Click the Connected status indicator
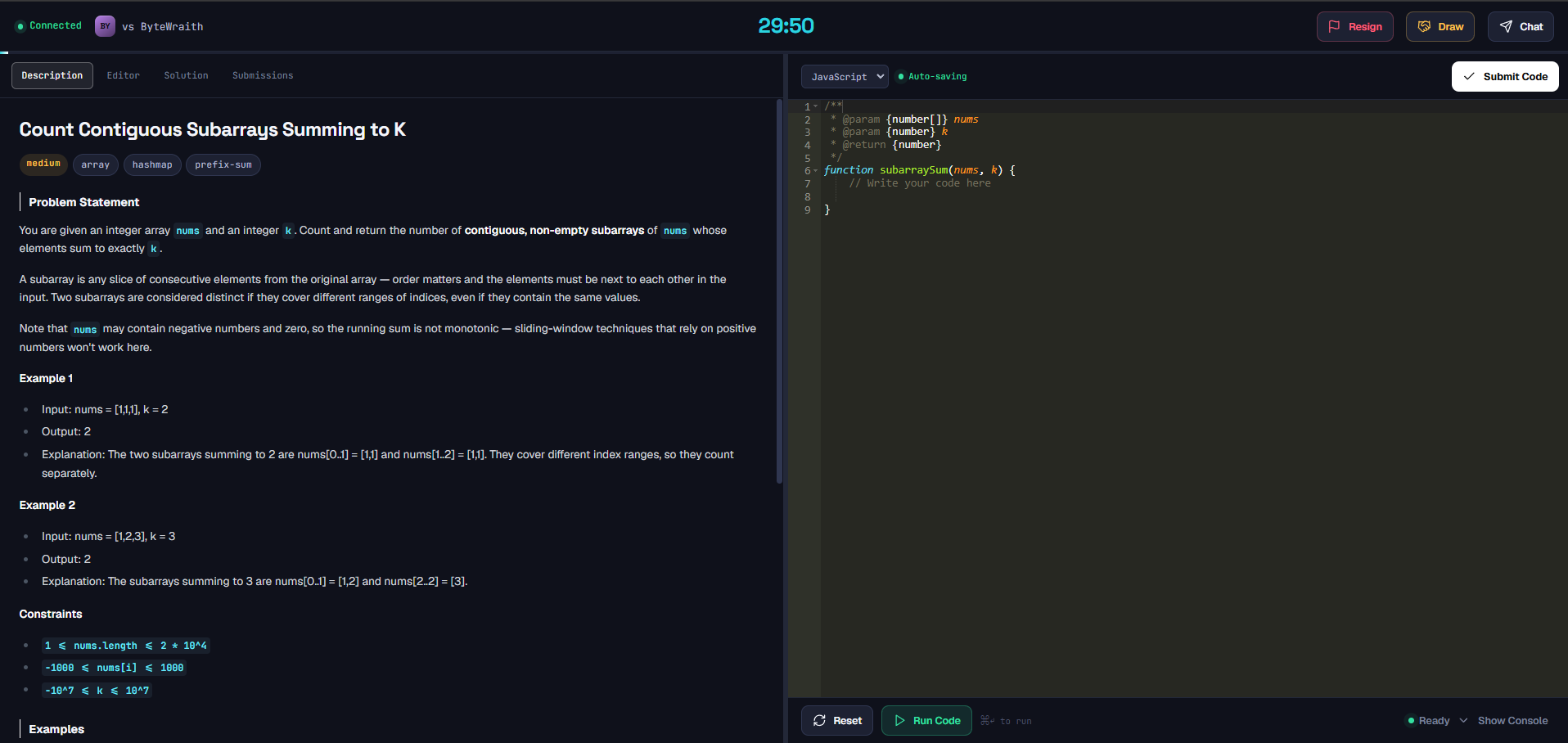This screenshot has height=743, width=1568. click(x=49, y=26)
